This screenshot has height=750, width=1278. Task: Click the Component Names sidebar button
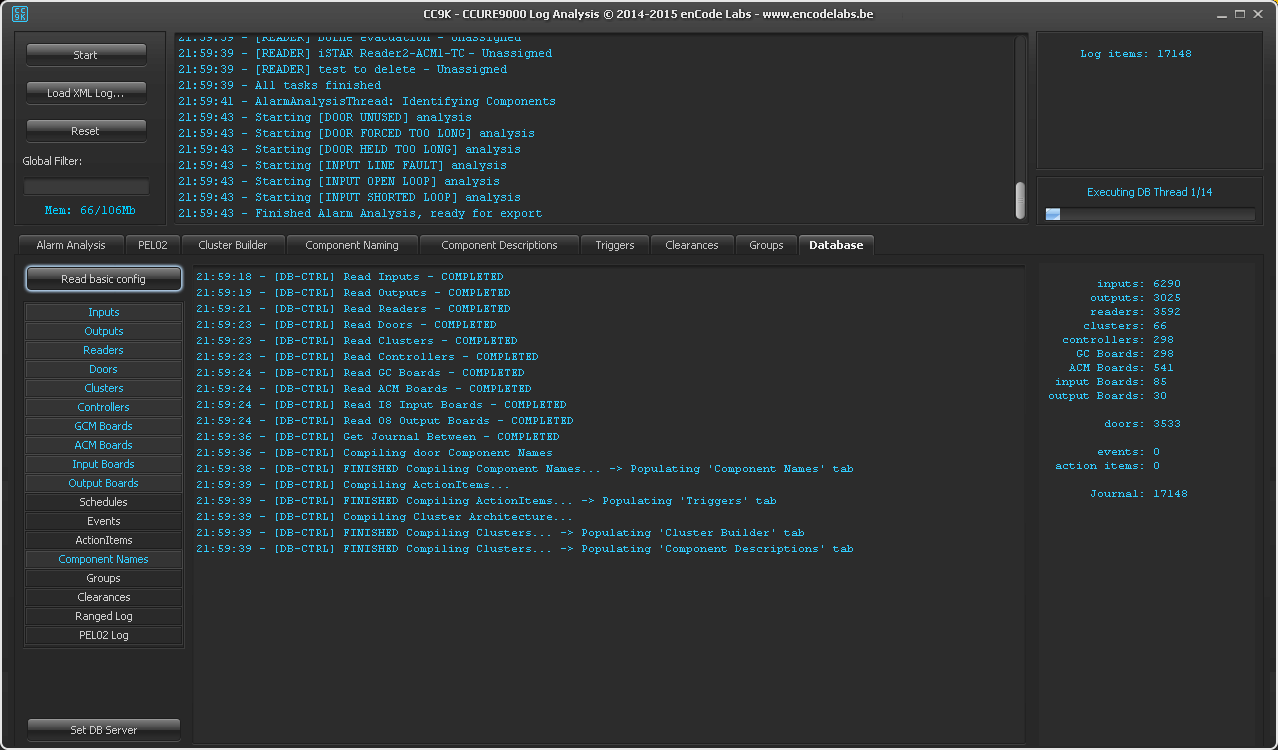[104, 559]
